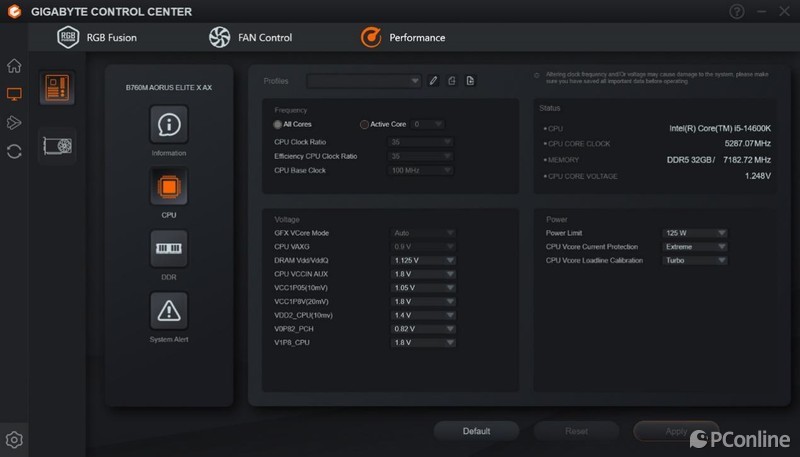
Task: Open Efficiency CPU Clock Ratio dropdown
Action: pos(420,156)
